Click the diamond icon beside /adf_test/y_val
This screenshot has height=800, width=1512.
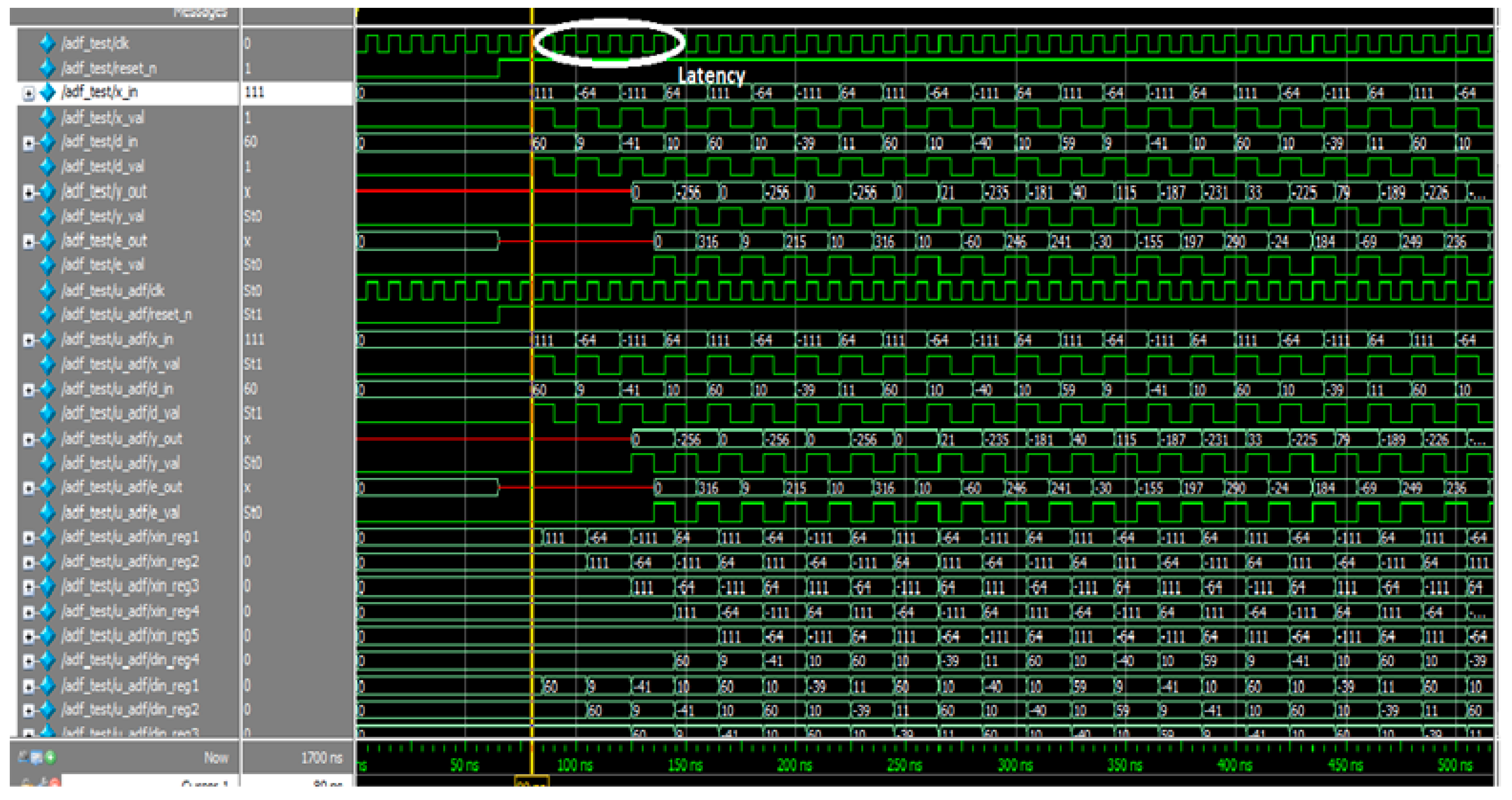point(47,216)
